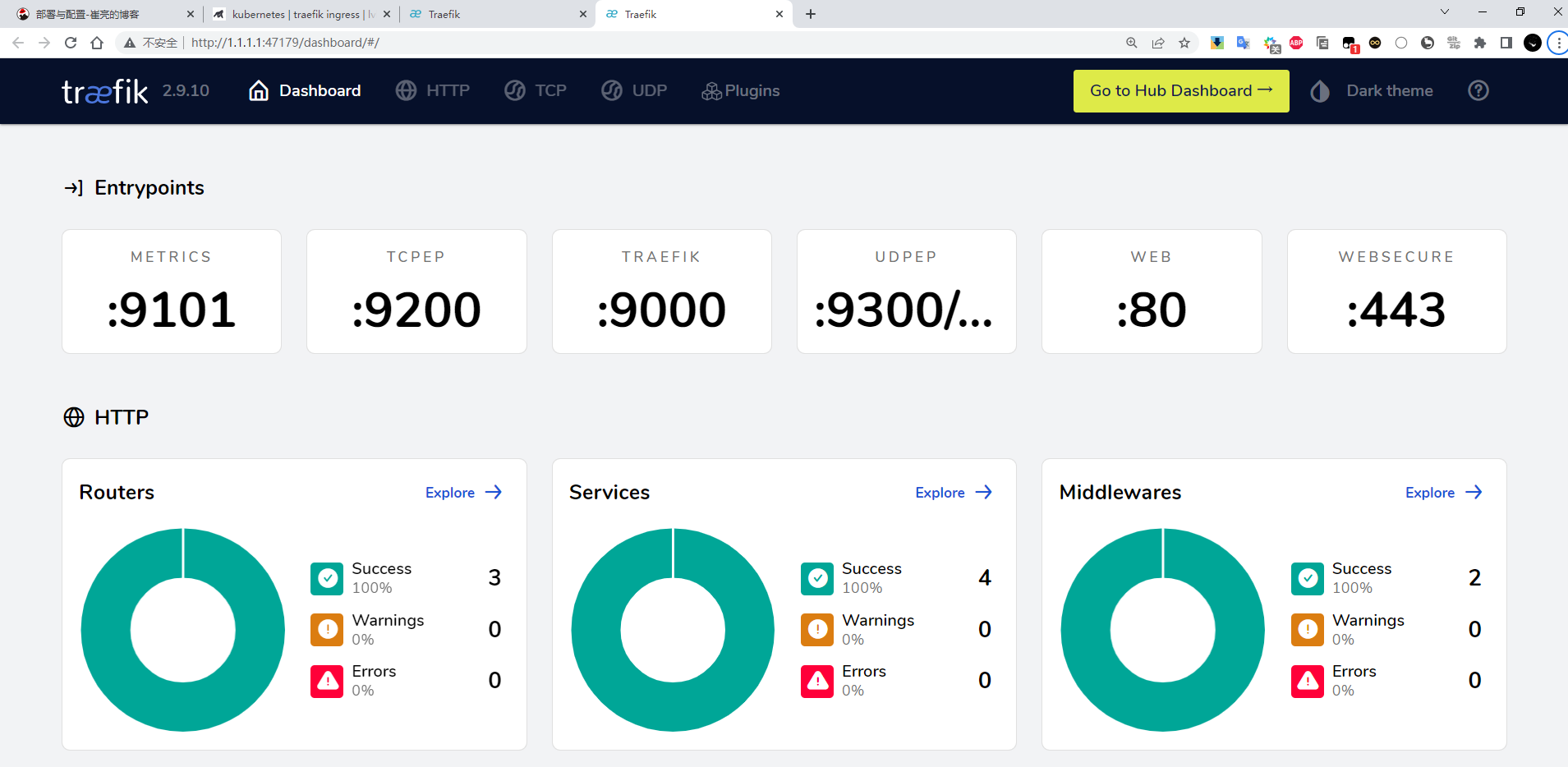
Task: Click the Routers Success count 3
Action: click(494, 578)
